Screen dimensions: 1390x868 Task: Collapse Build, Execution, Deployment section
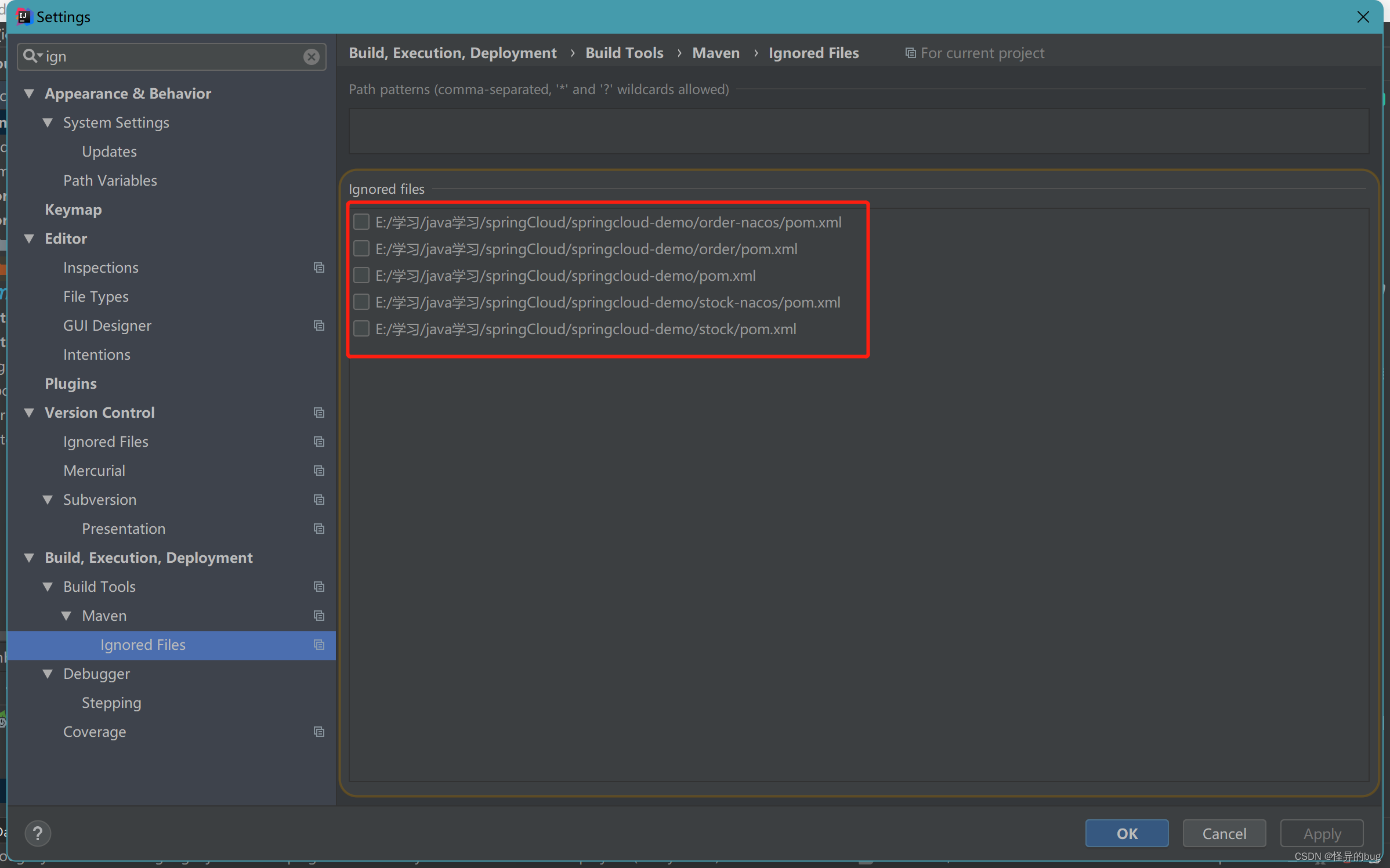29,558
